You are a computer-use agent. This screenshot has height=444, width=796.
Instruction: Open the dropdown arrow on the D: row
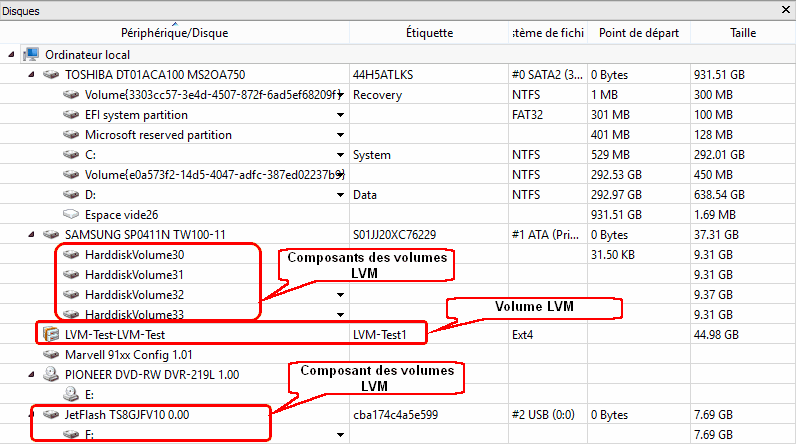(340, 195)
